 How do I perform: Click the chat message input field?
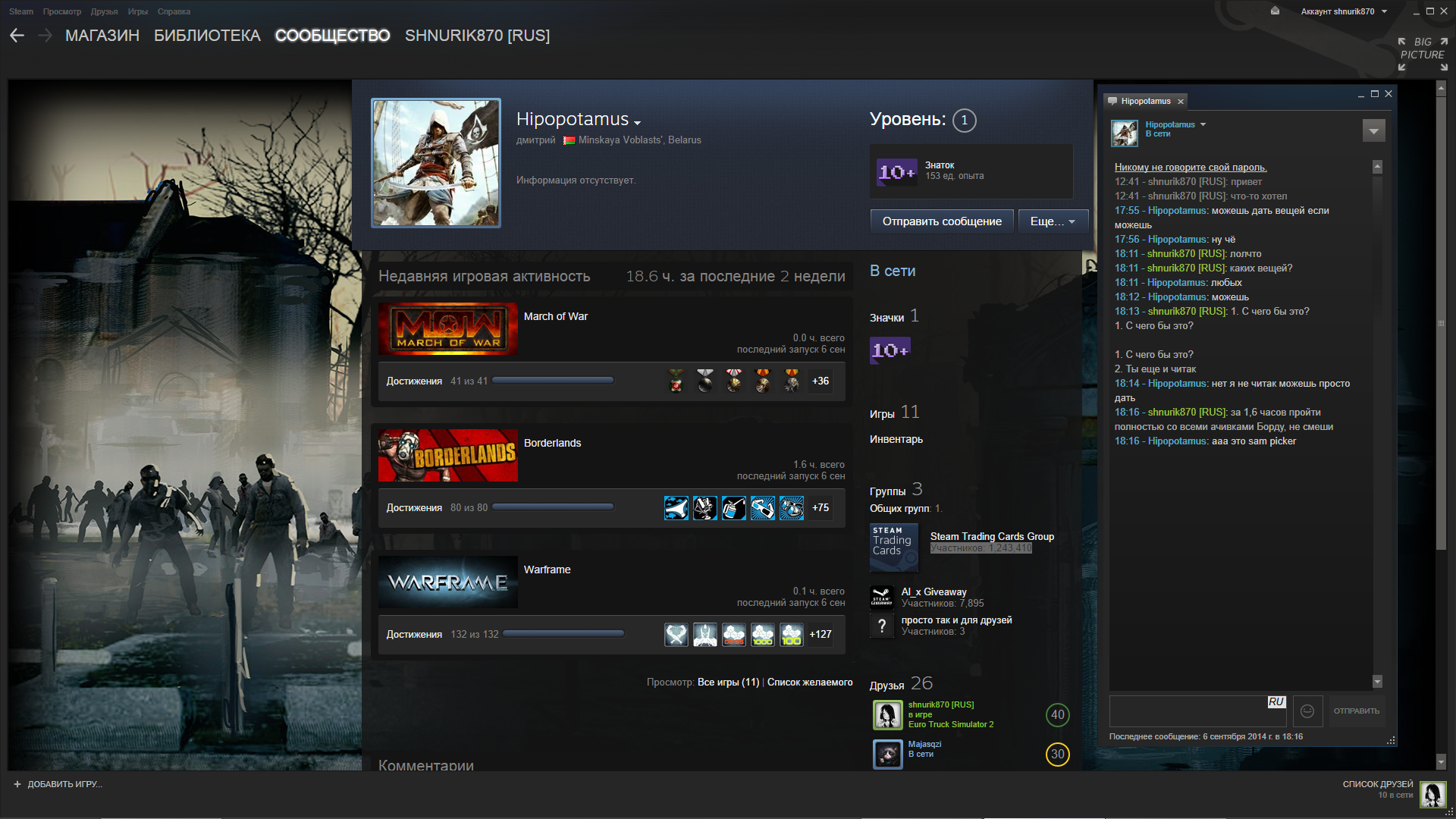pyautogui.click(x=1187, y=712)
